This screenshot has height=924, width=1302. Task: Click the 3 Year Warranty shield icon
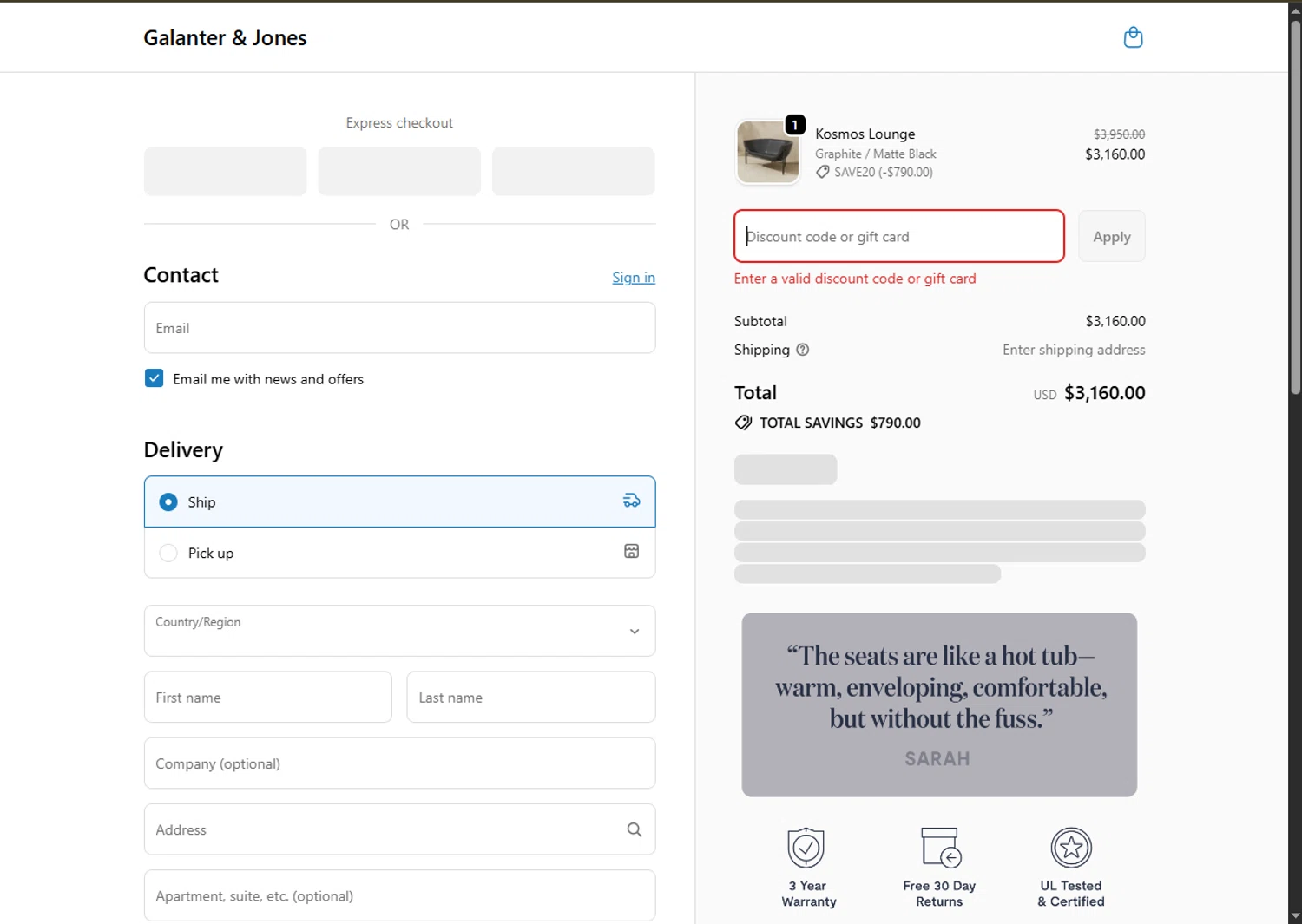click(806, 848)
